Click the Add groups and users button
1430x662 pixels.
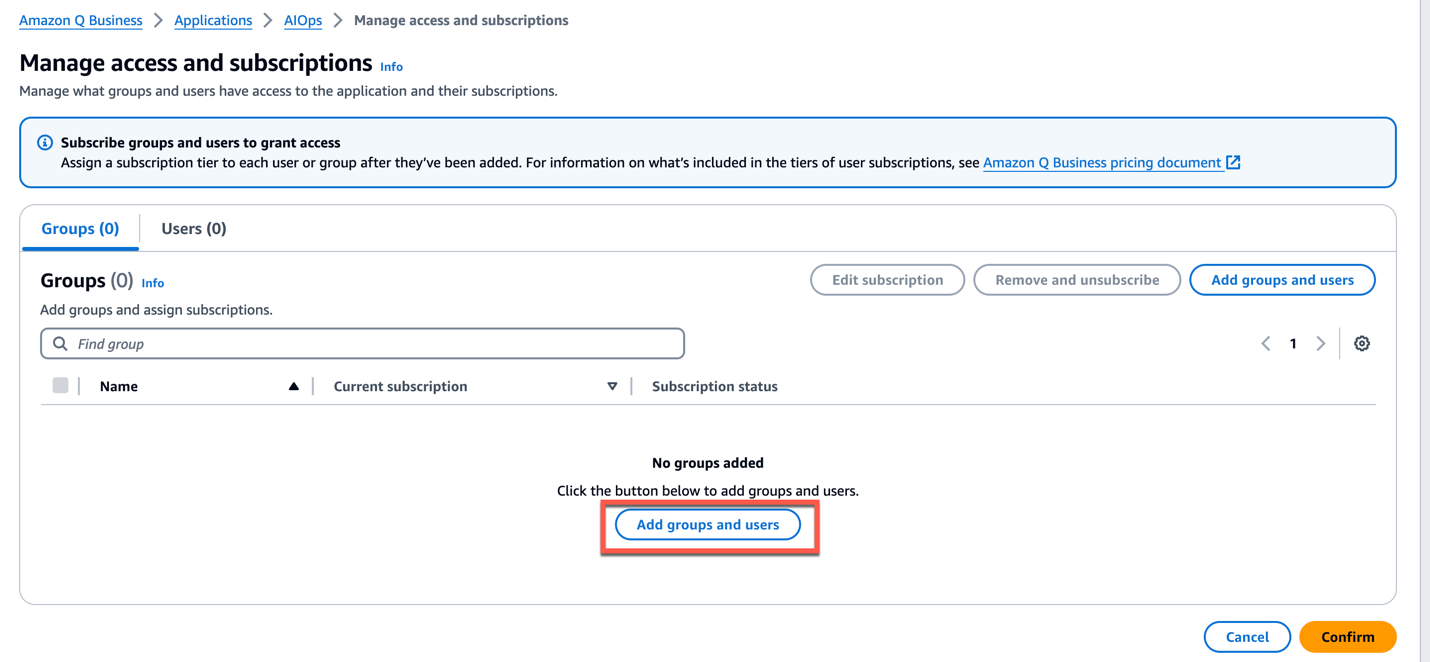tap(707, 524)
